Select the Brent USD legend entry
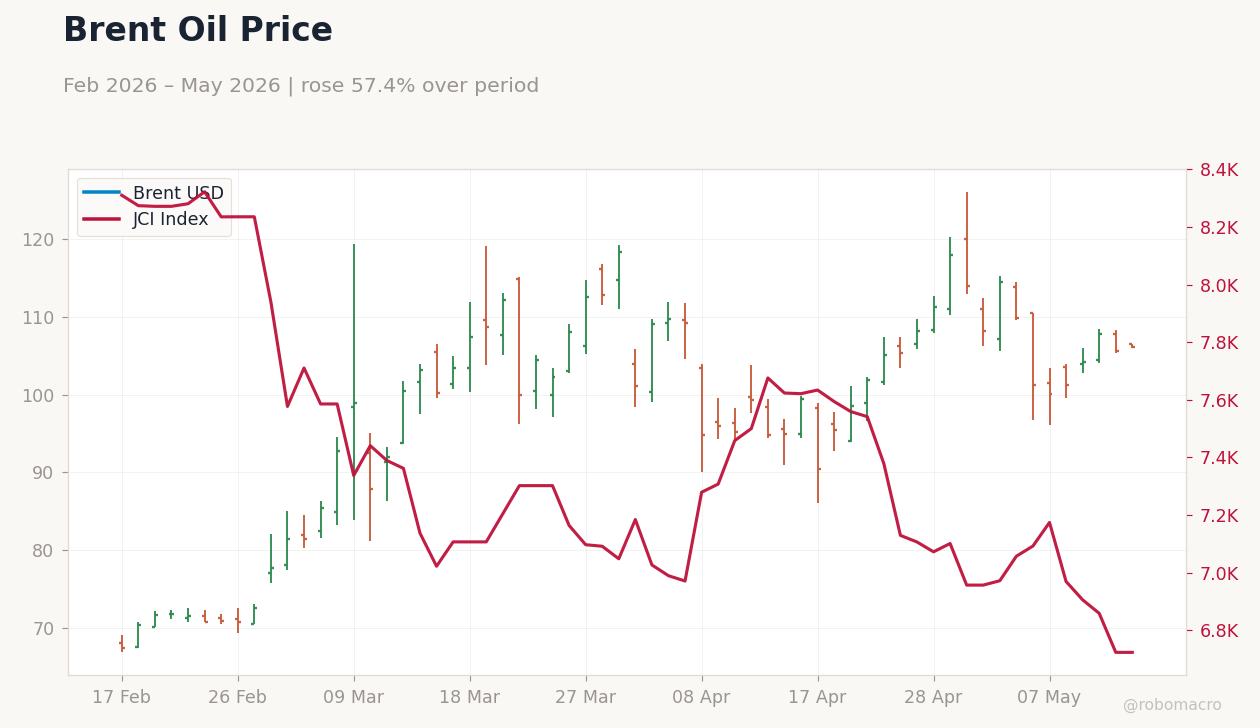Image resolution: width=1260 pixels, height=728 pixels. 153,193
